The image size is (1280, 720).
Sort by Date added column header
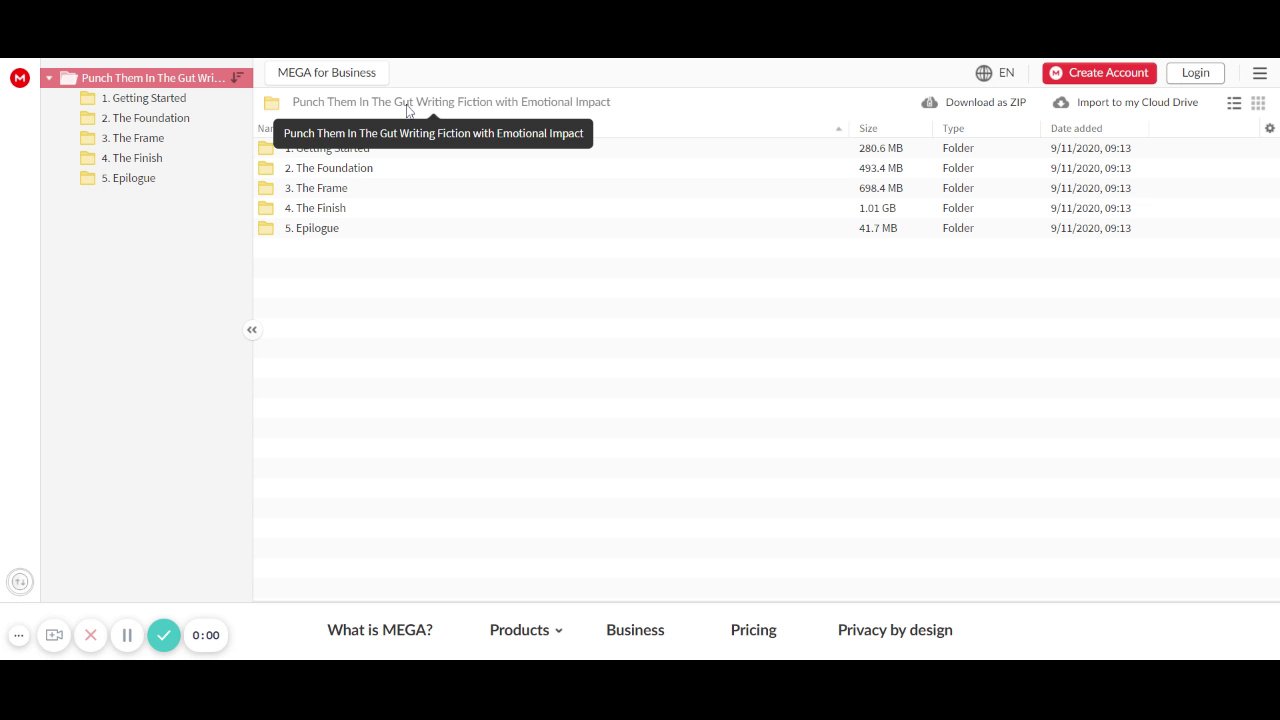click(x=1076, y=128)
